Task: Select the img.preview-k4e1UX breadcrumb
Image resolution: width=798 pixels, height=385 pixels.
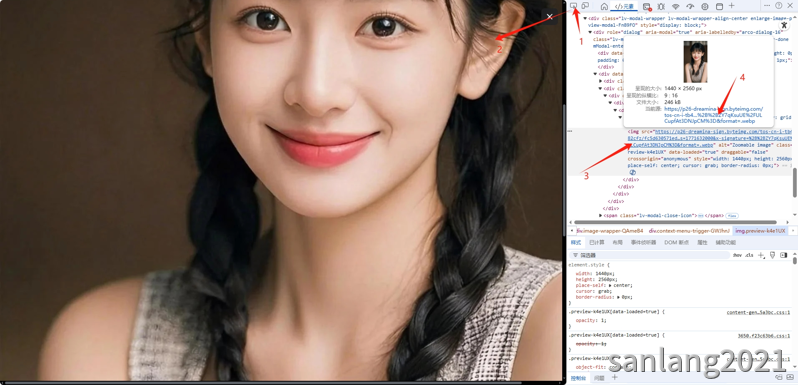Action: 760,231
